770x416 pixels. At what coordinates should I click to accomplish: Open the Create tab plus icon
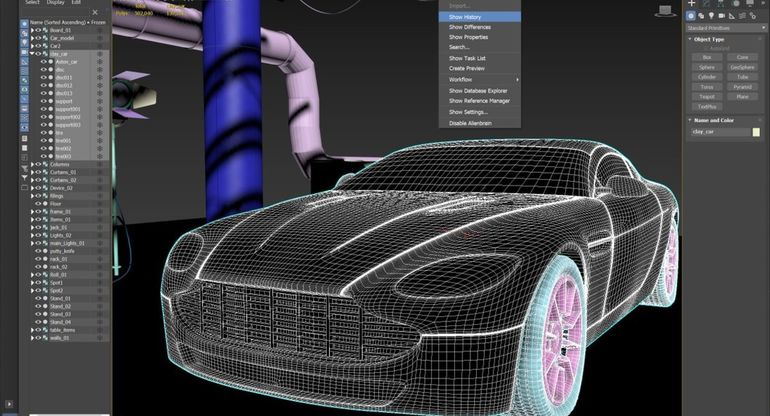[x=693, y=4]
